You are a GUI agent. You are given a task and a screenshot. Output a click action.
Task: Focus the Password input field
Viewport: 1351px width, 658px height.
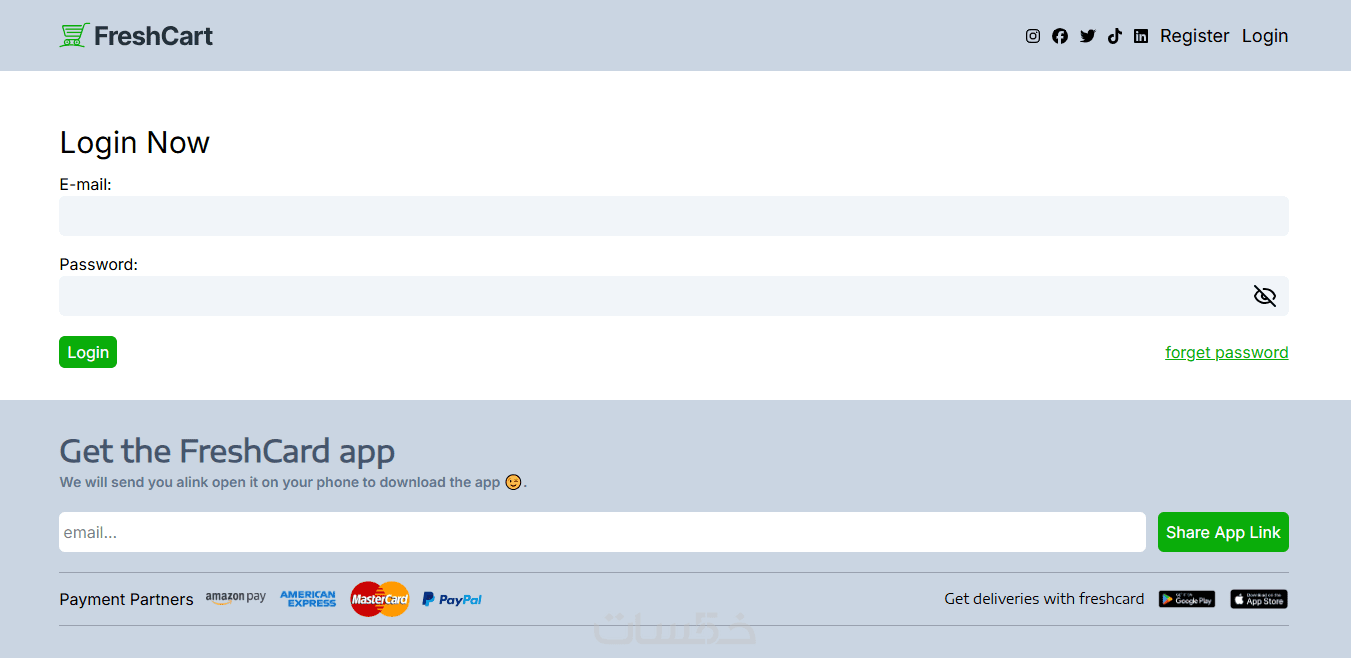click(674, 296)
